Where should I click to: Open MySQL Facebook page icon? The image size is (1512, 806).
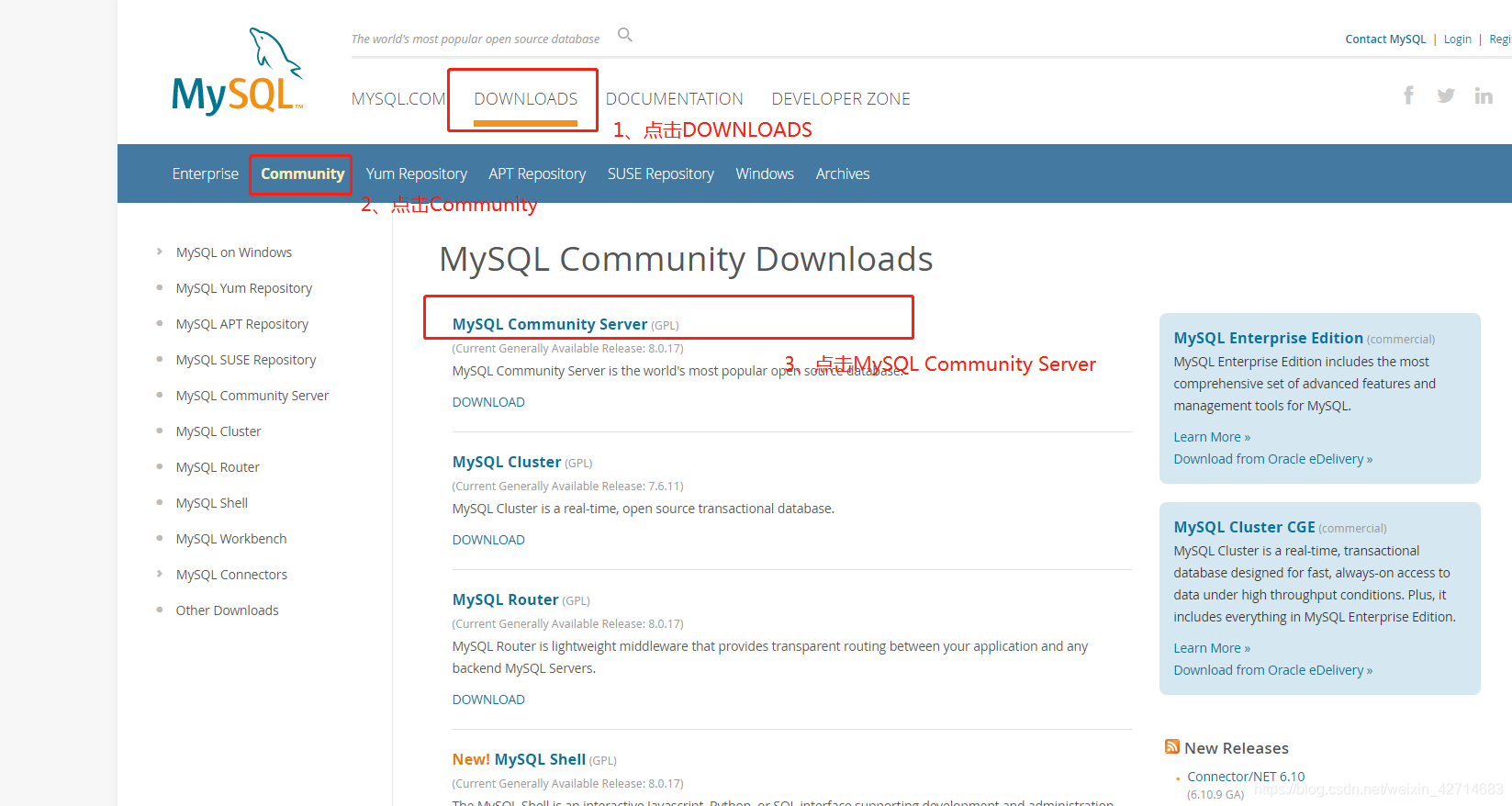(x=1408, y=95)
